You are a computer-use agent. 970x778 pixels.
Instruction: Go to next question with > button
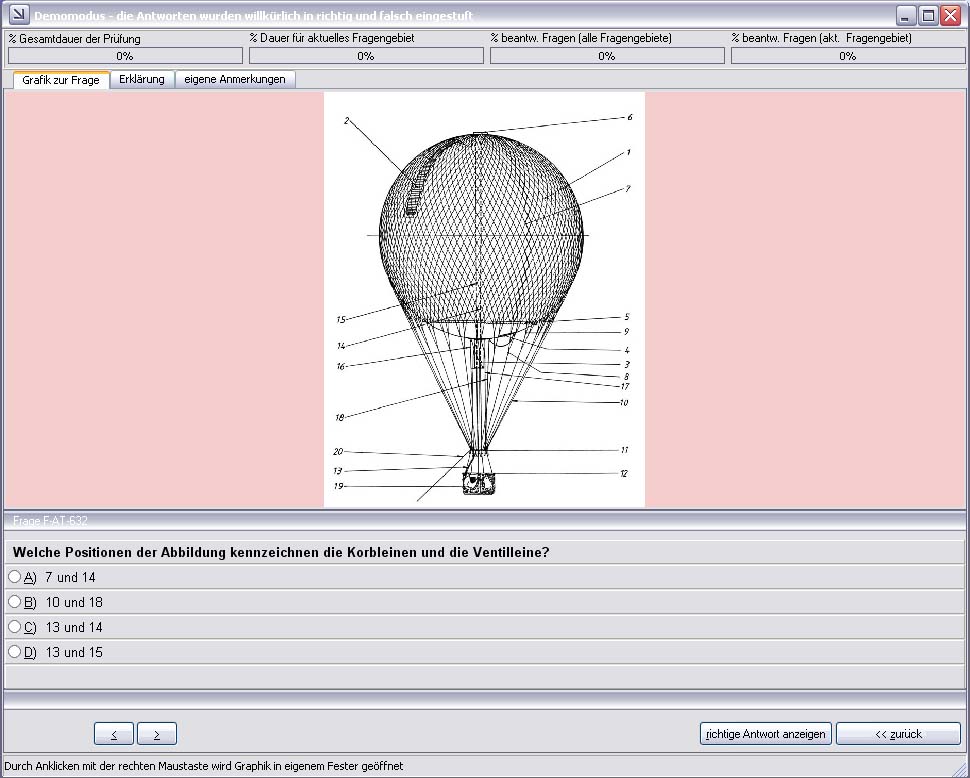coord(157,734)
